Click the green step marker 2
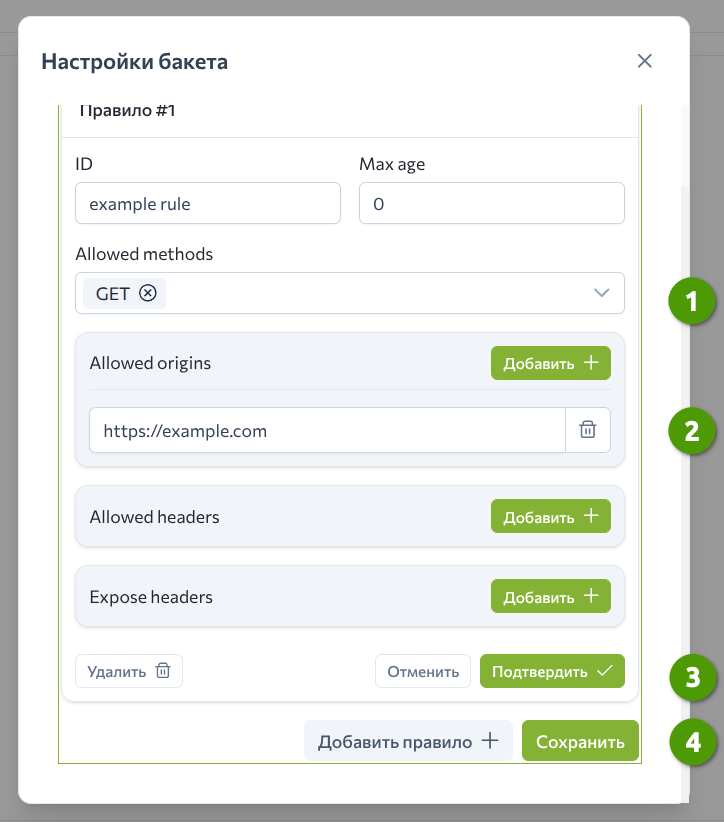This screenshot has width=724, height=822. click(692, 431)
